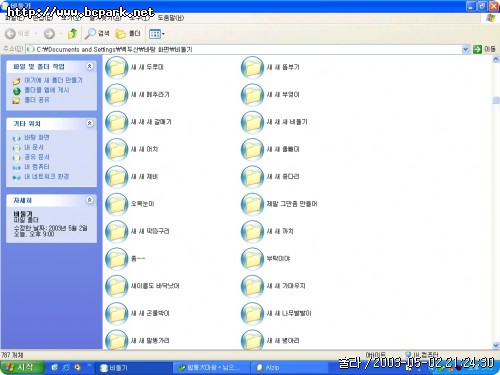Select the 새이름도 바닥났어 folder icon
This screenshot has width=500, height=375.
pyautogui.click(x=117, y=286)
